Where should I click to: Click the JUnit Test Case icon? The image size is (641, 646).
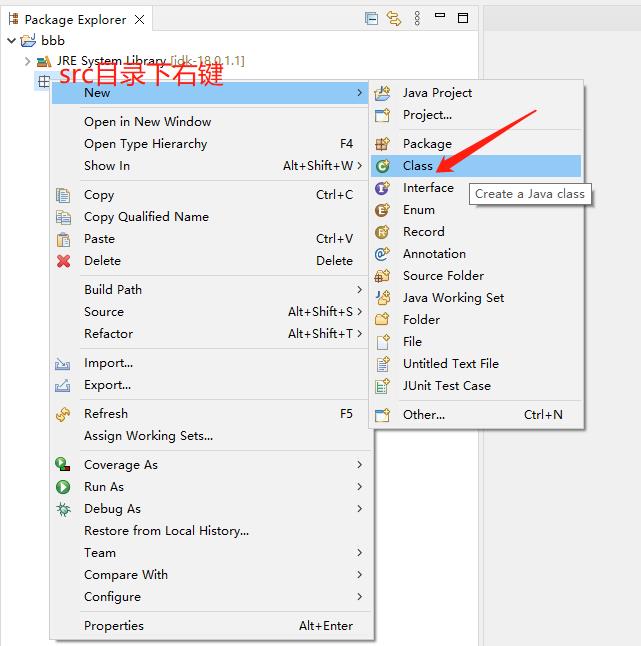point(382,386)
